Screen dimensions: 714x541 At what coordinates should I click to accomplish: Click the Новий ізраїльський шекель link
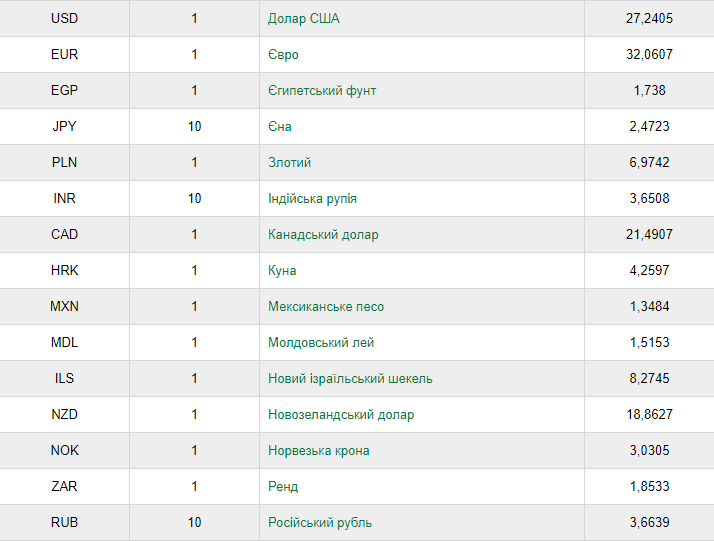[350, 378]
